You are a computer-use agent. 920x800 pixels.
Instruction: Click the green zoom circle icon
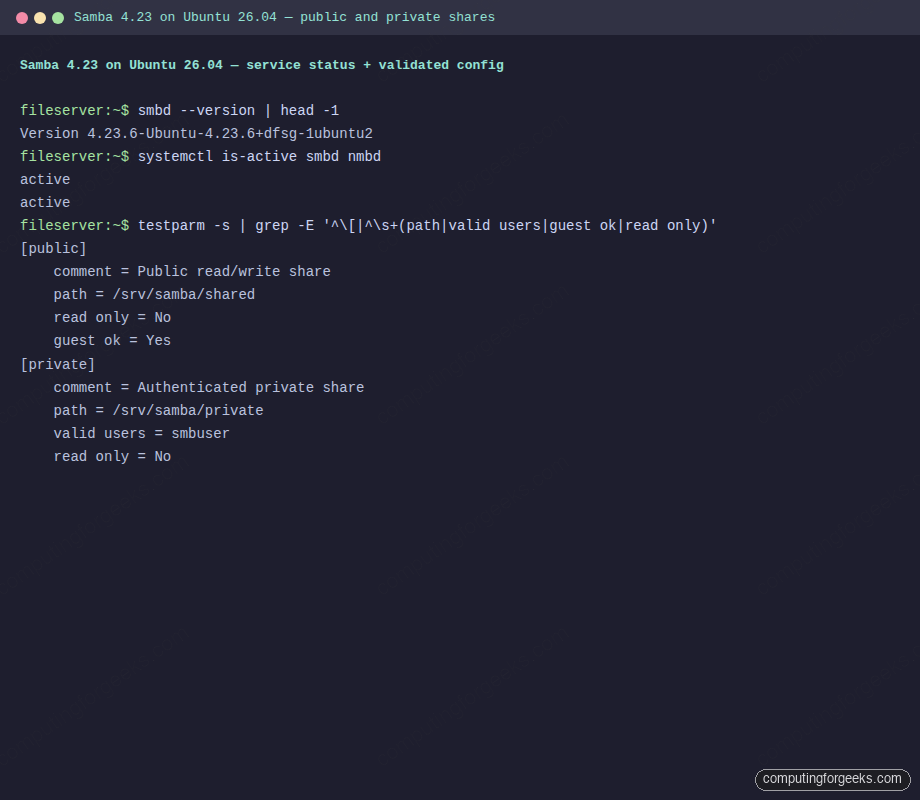58,17
